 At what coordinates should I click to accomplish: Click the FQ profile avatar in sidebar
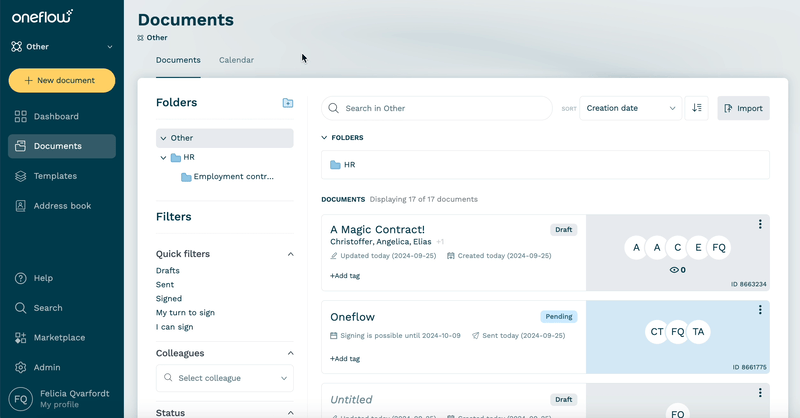[20, 399]
